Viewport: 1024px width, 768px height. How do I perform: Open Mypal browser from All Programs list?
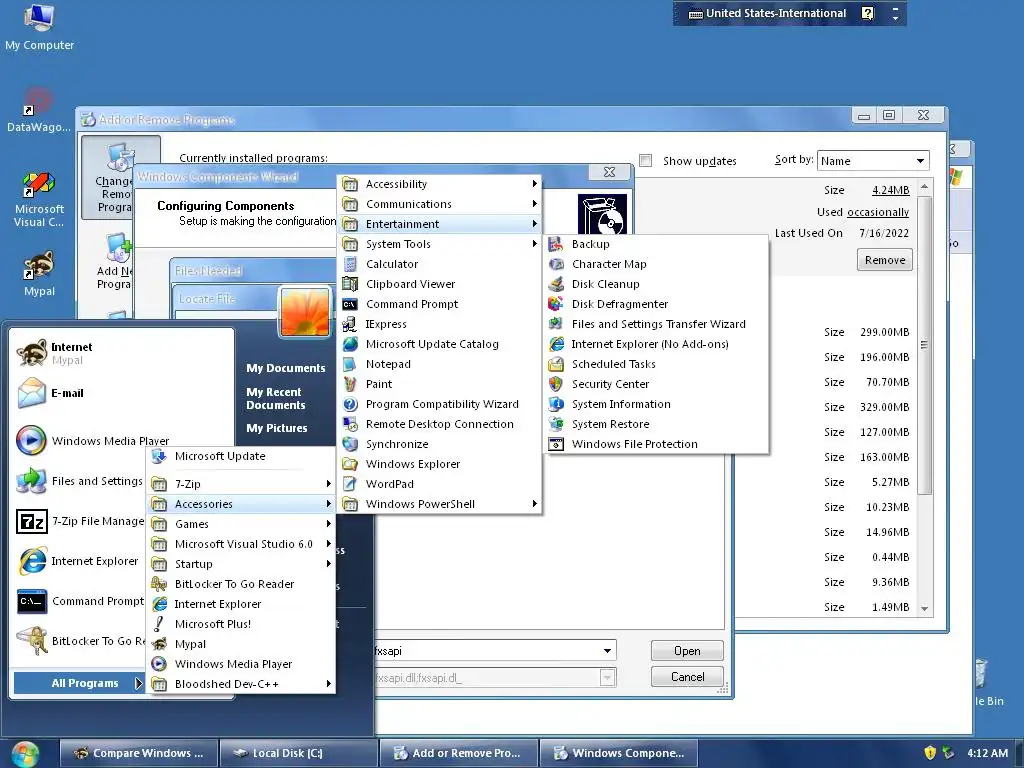pos(241,644)
